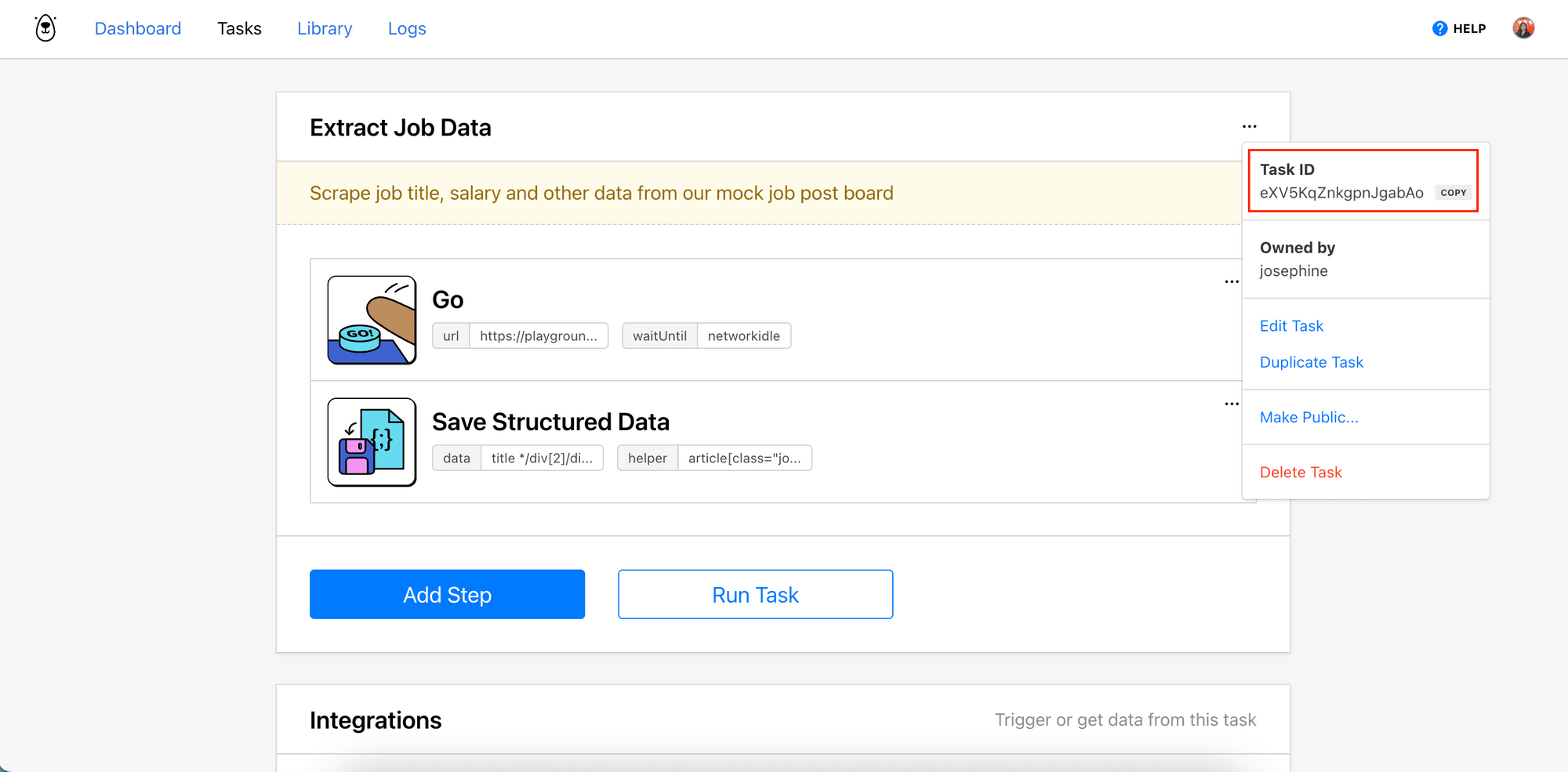Click the url parameter value of Go step
This screenshot has width=1568, height=772.
pyautogui.click(x=538, y=336)
